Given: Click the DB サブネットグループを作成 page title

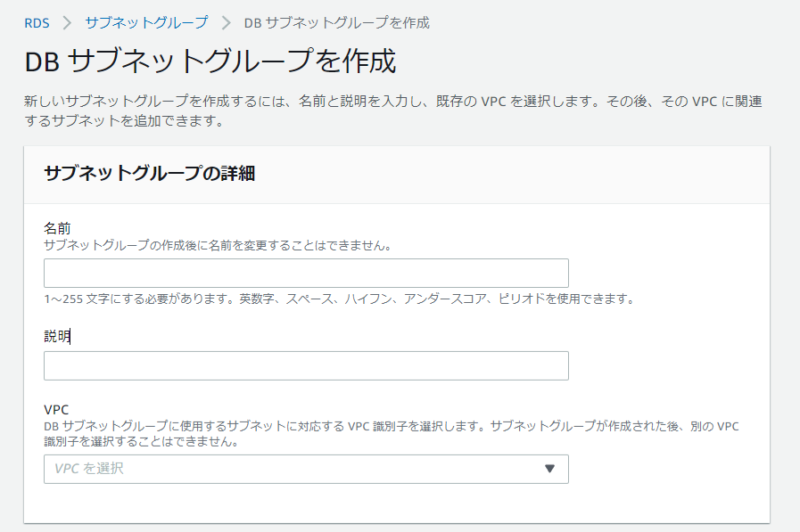Looking at the screenshot, I should pyautogui.click(x=210, y=61).
